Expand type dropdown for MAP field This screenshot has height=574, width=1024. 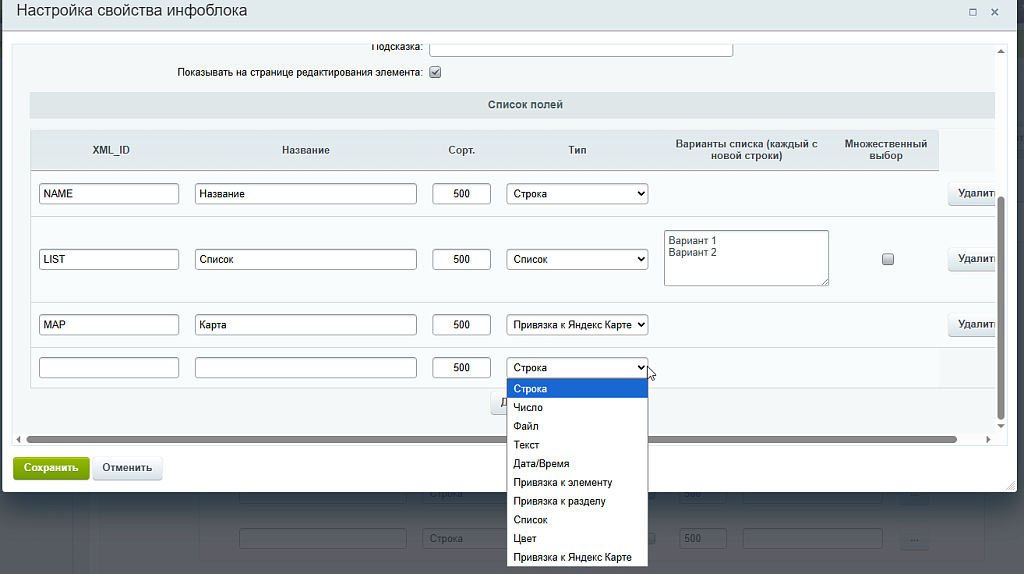tap(577, 325)
